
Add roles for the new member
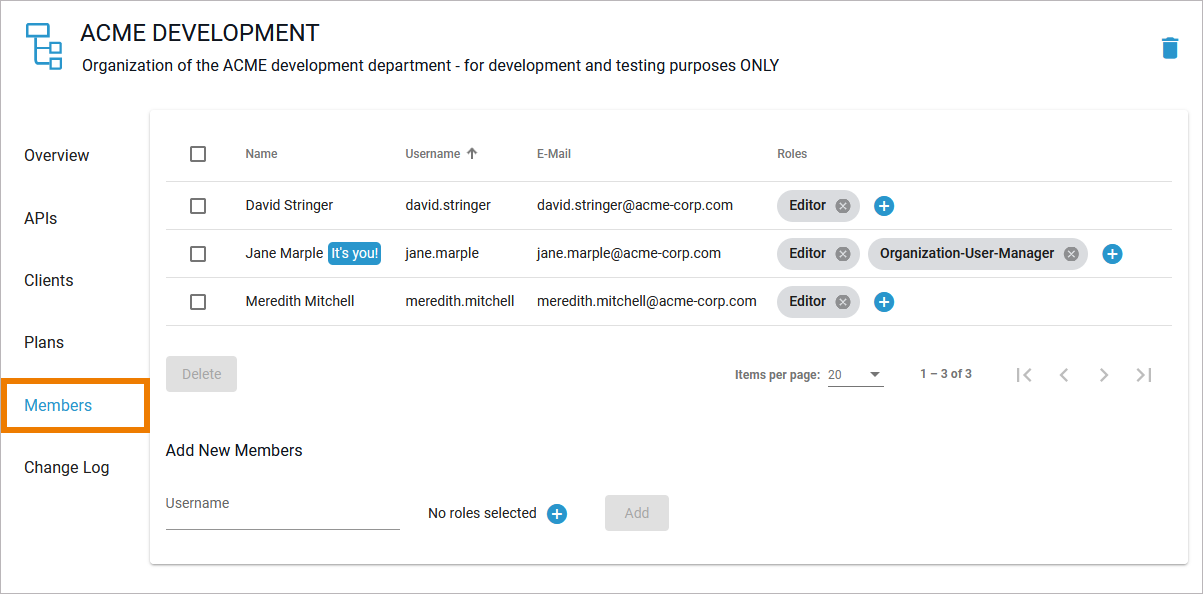(x=557, y=514)
